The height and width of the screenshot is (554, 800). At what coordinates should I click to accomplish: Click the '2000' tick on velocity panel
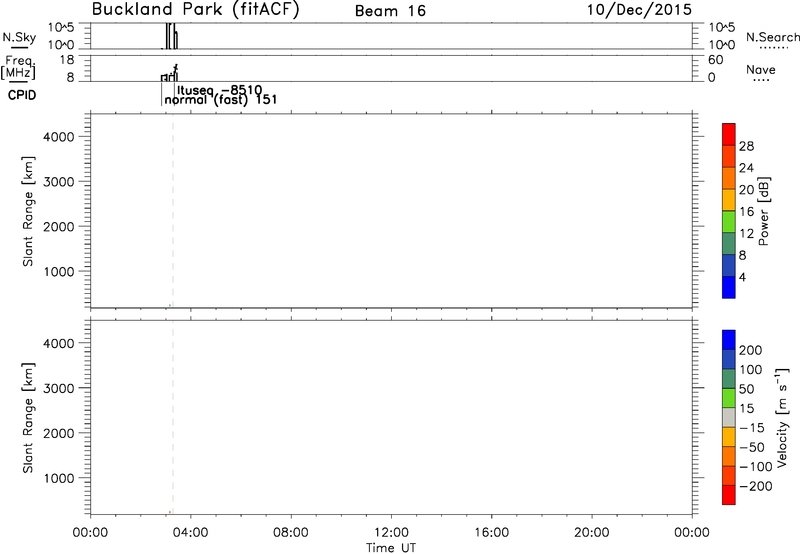click(x=59, y=433)
